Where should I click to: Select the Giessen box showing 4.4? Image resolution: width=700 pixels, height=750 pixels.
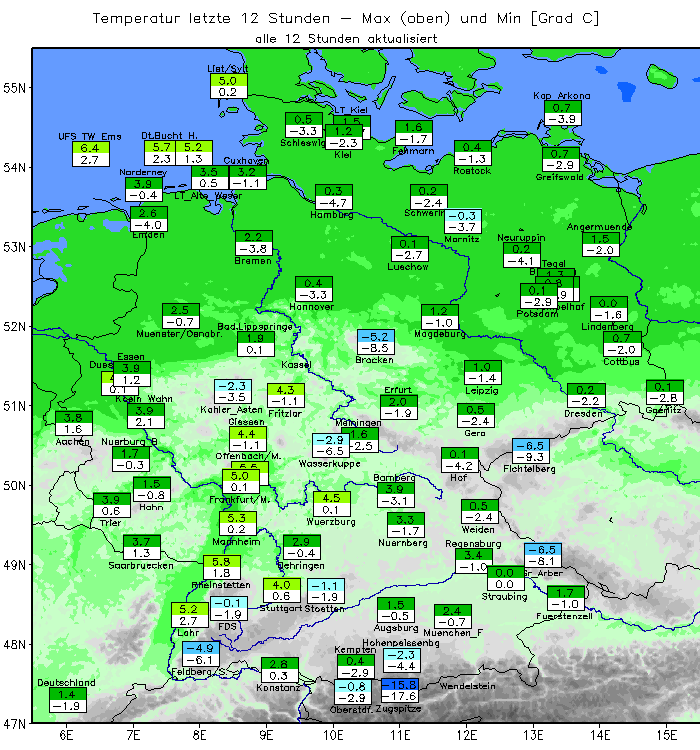pos(248,440)
